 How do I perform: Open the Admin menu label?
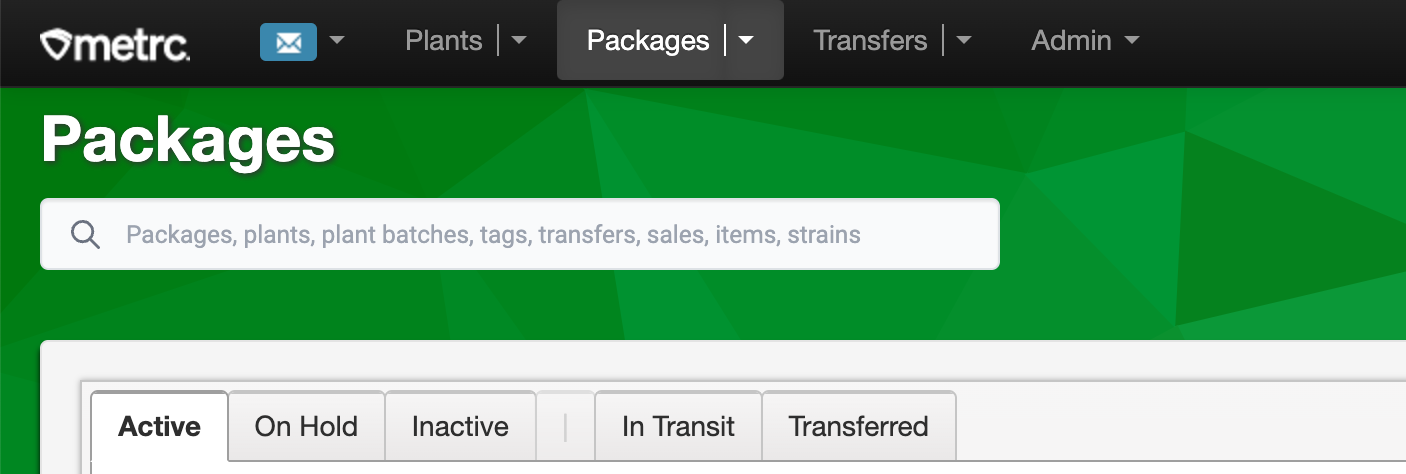[x=1071, y=41]
